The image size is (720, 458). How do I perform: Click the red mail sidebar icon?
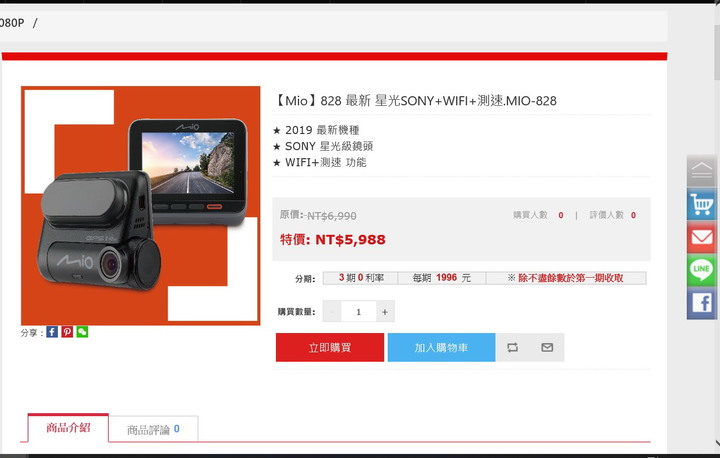pos(702,237)
